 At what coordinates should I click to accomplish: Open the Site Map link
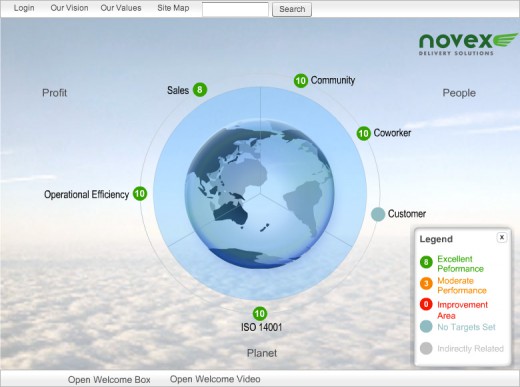pos(173,8)
